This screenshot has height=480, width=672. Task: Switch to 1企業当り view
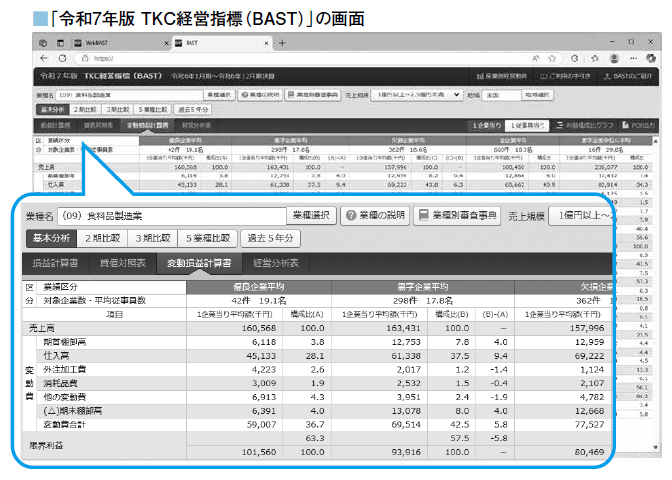tap(486, 126)
